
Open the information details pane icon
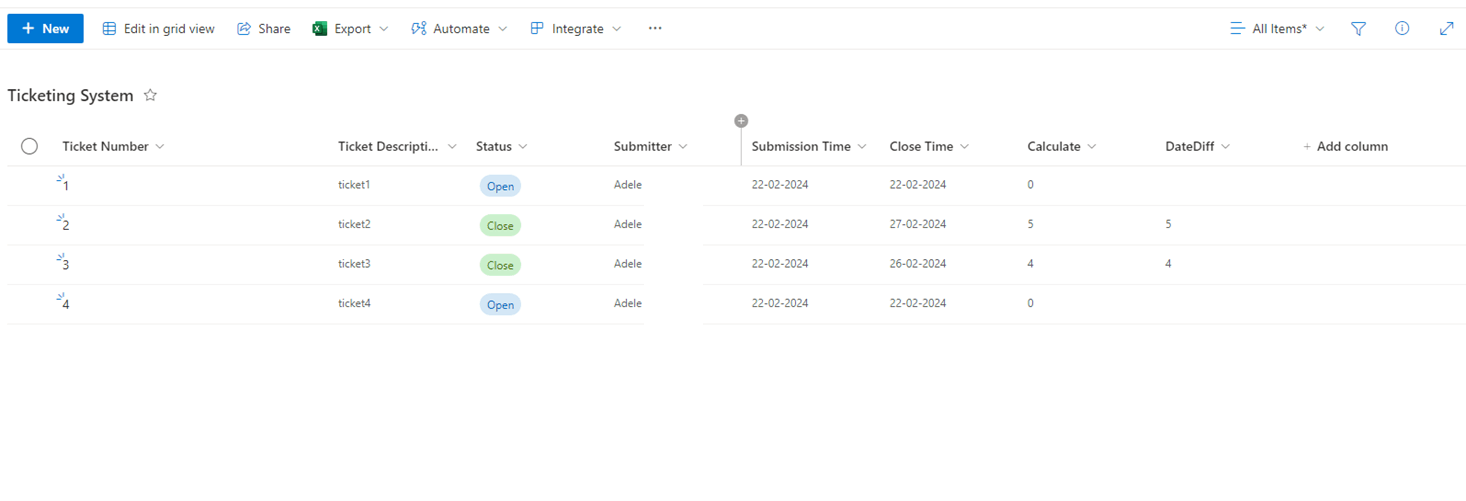click(x=1402, y=29)
